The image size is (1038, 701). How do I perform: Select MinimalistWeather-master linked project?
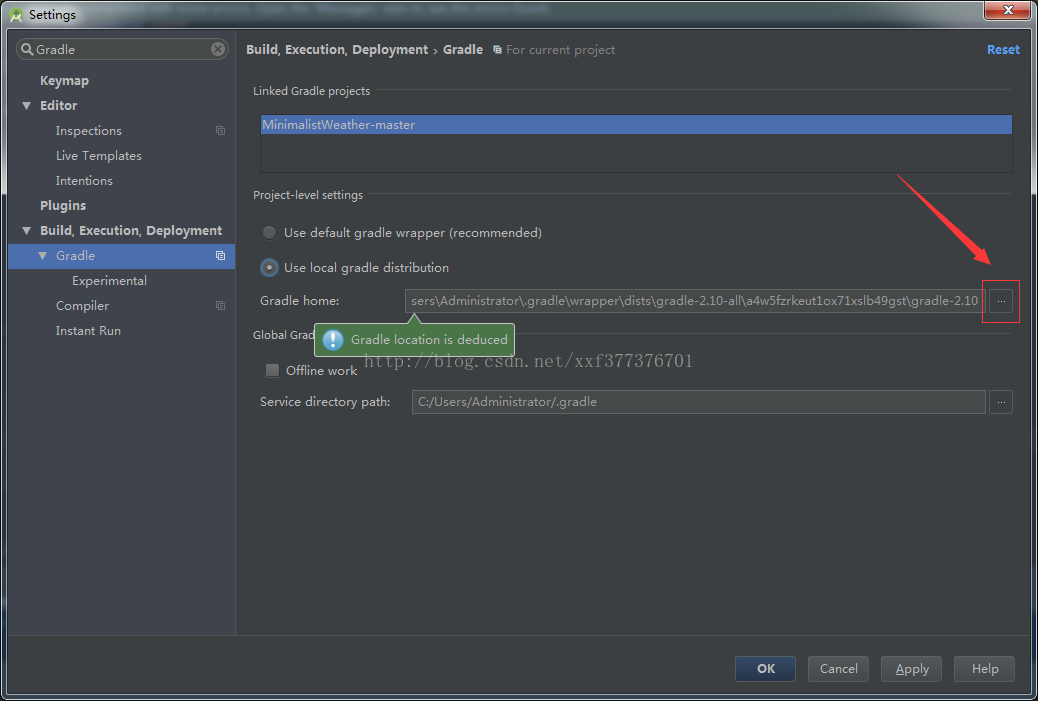pyautogui.click(x=636, y=124)
